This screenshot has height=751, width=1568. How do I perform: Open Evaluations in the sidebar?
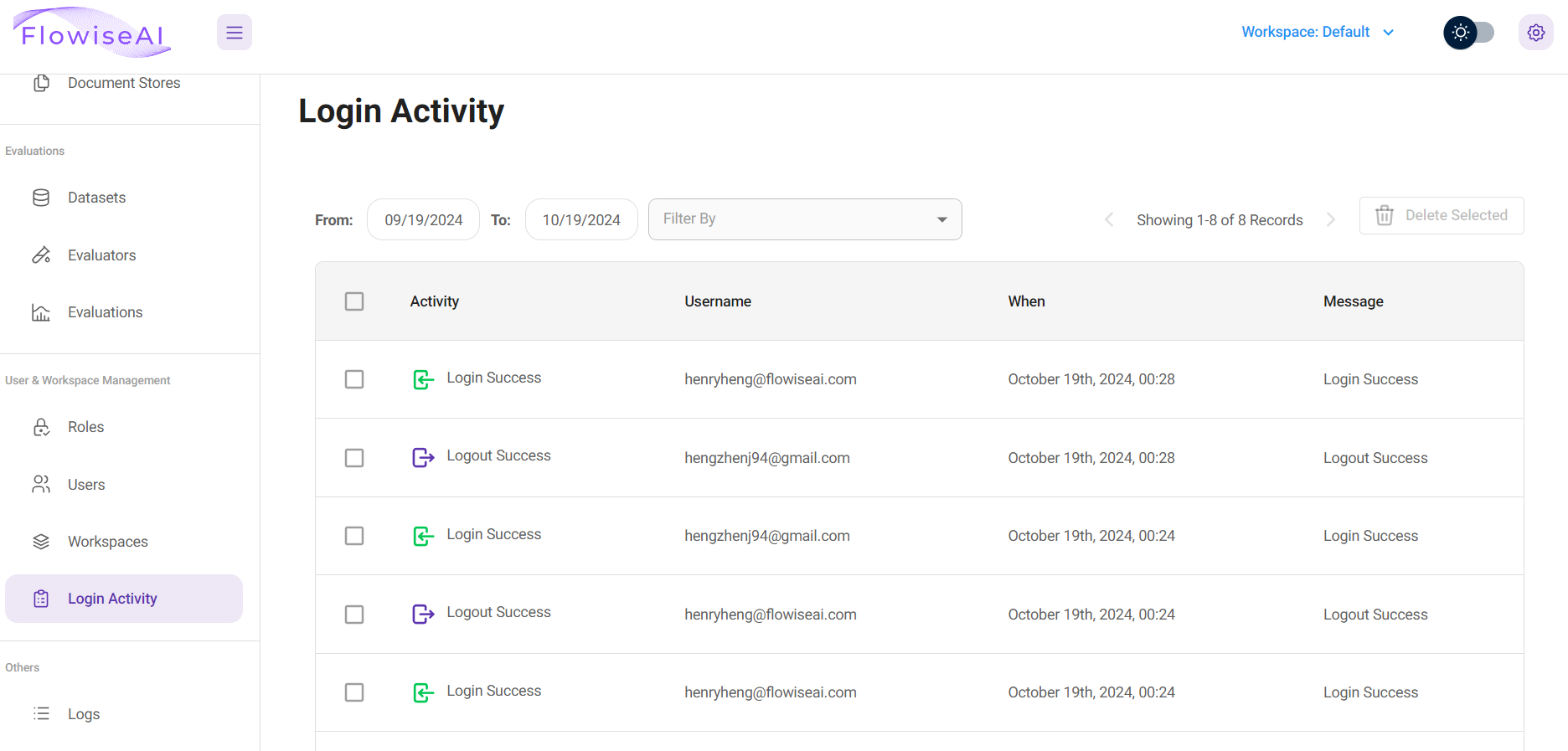[x=105, y=312]
